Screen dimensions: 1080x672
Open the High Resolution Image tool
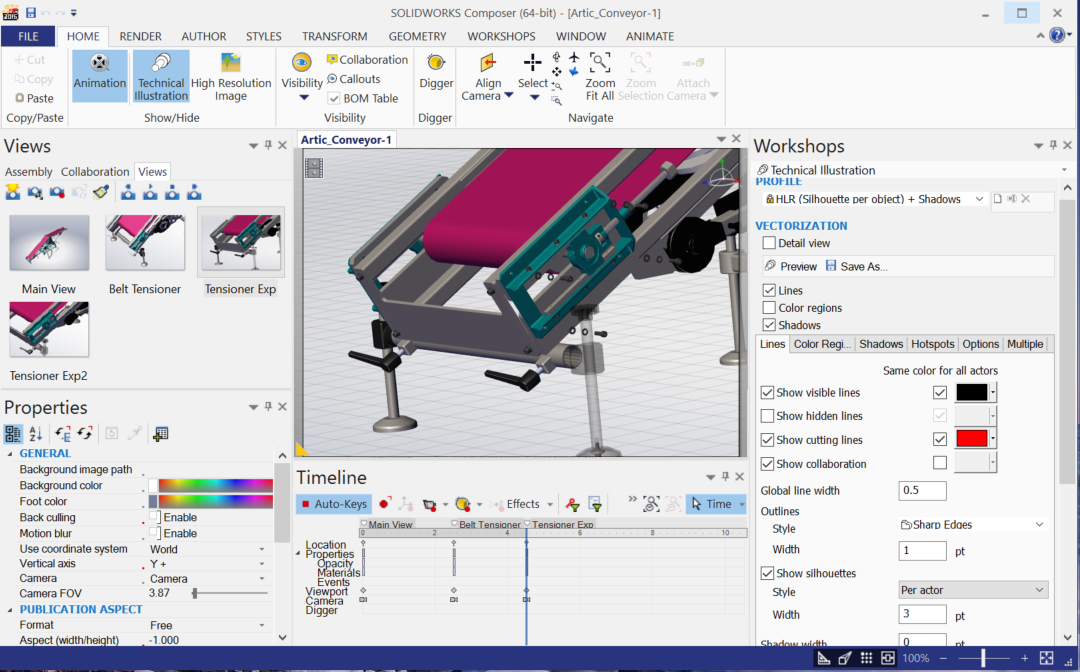[x=231, y=63]
